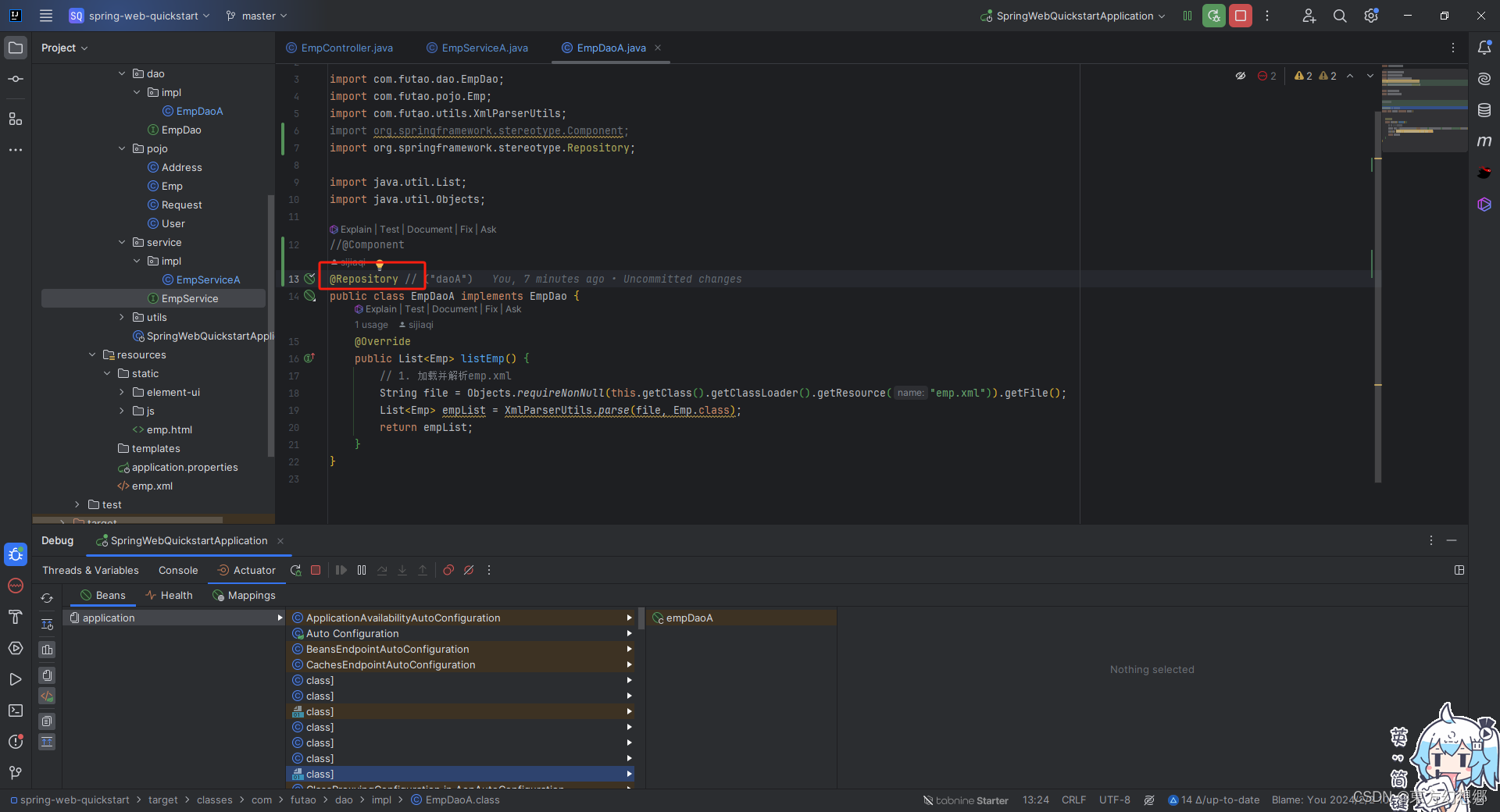Open the Console tab

(178, 570)
